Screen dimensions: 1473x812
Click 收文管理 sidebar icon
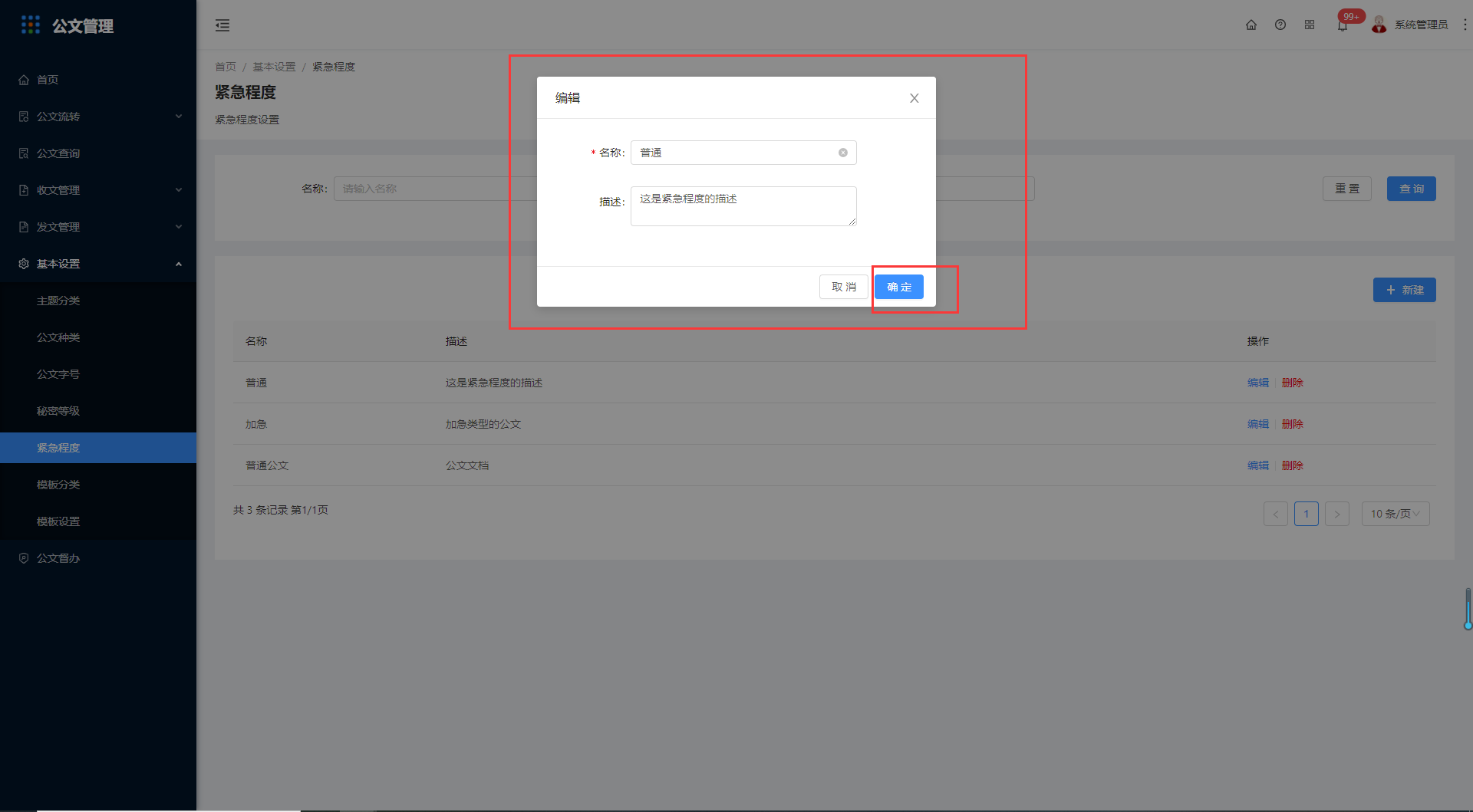(x=24, y=190)
